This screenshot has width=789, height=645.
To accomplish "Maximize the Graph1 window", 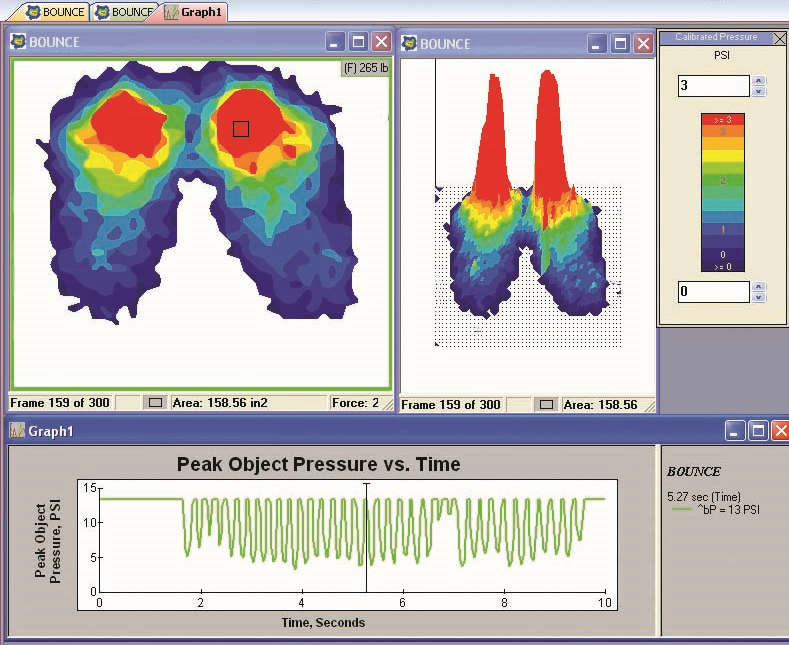I will [758, 431].
